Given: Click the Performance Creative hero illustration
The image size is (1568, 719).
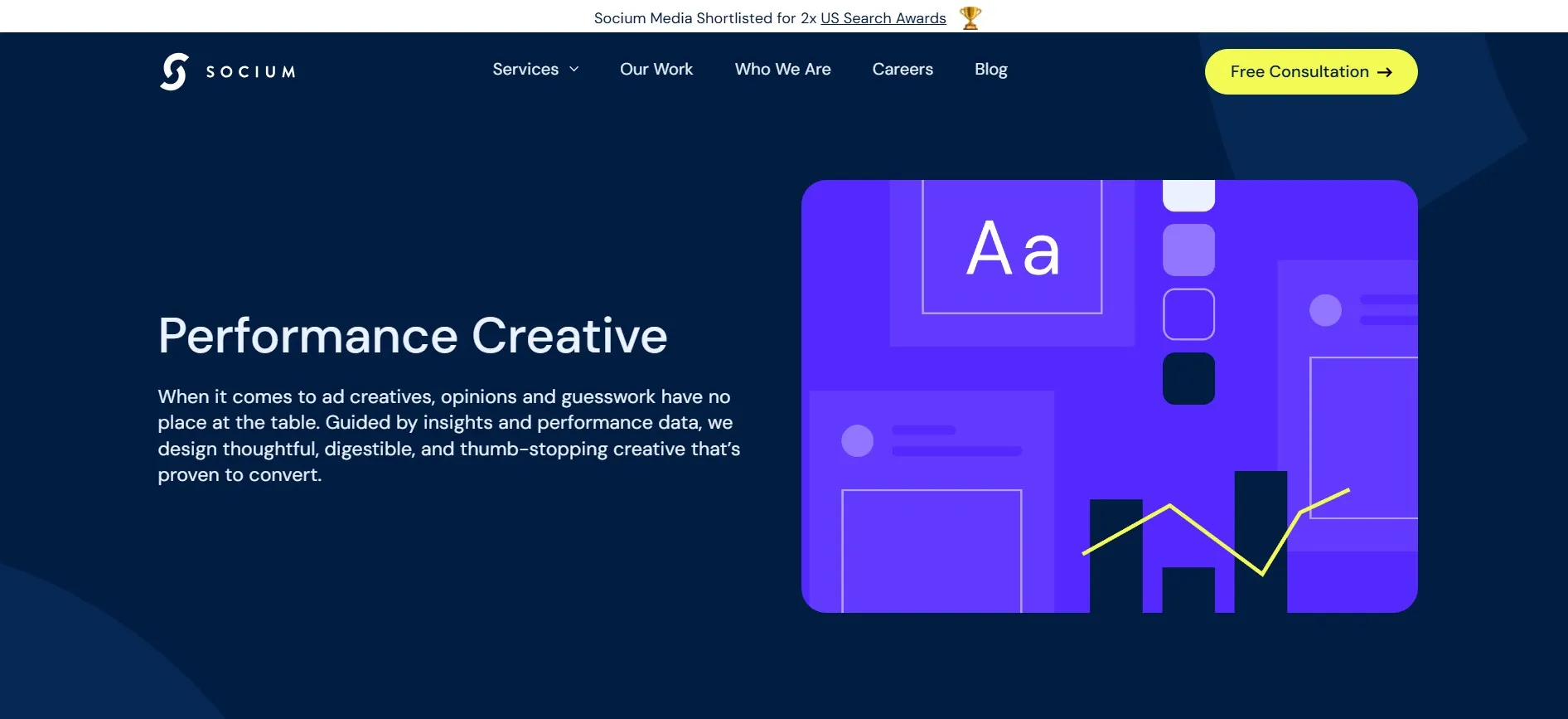Looking at the screenshot, I should coord(1110,396).
